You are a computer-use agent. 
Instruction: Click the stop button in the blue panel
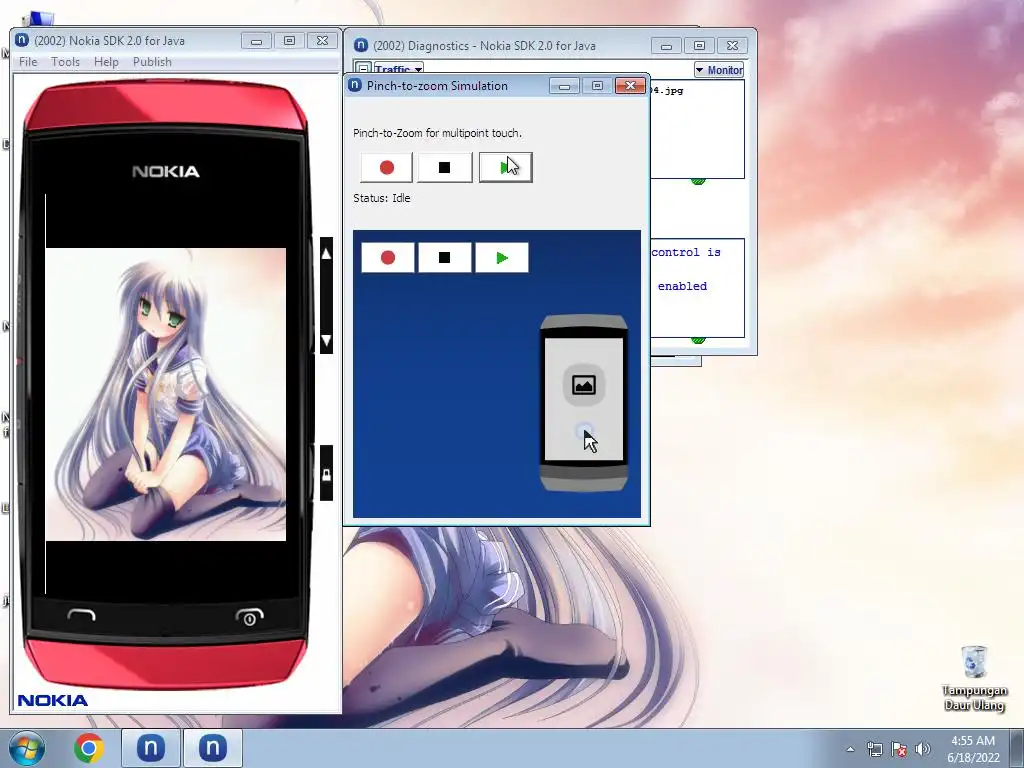point(445,257)
